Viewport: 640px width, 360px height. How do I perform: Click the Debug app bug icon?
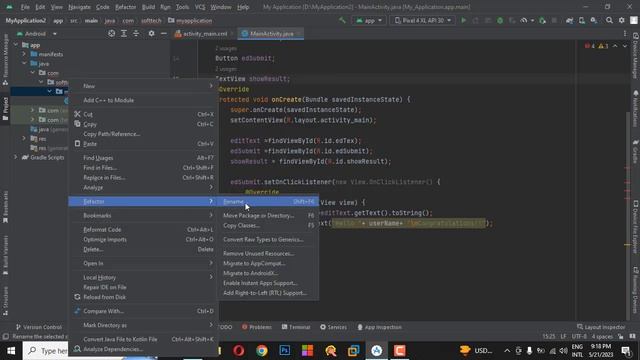coord(500,20)
